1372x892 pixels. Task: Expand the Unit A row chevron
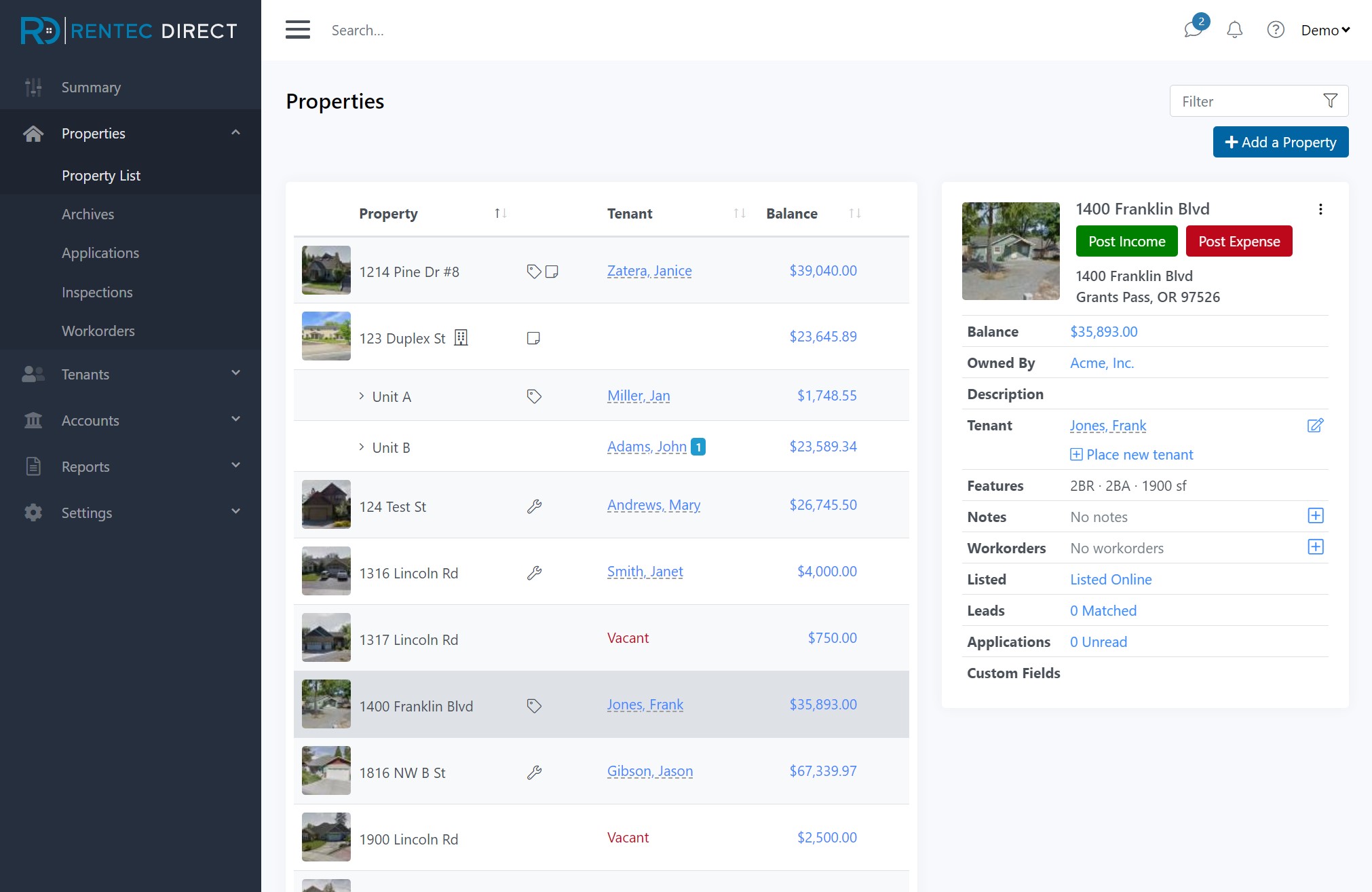362,396
